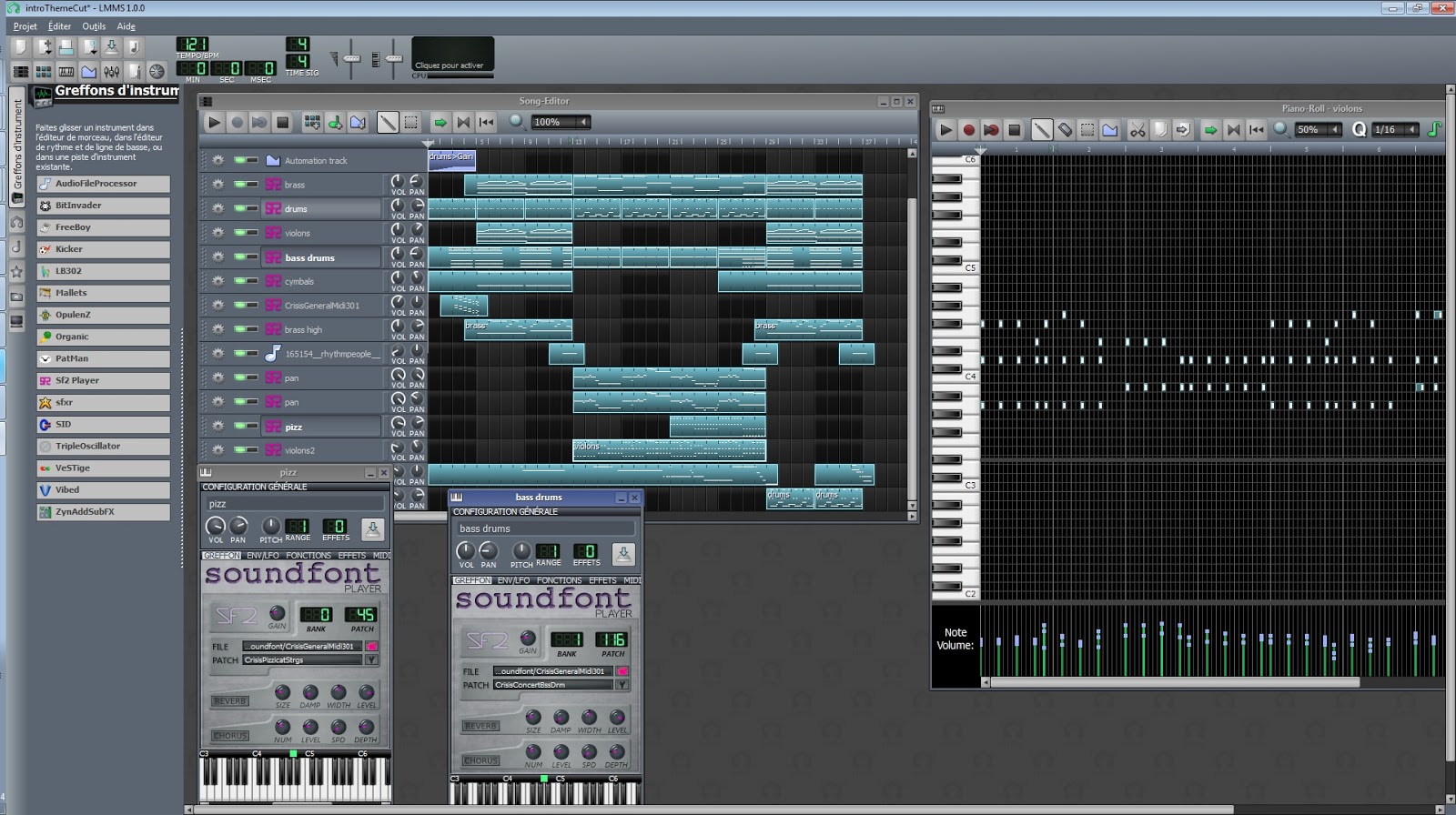Click record button in Piano-Roll toolbar
The width and height of the screenshot is (1456, 815).
click(968, 130)
